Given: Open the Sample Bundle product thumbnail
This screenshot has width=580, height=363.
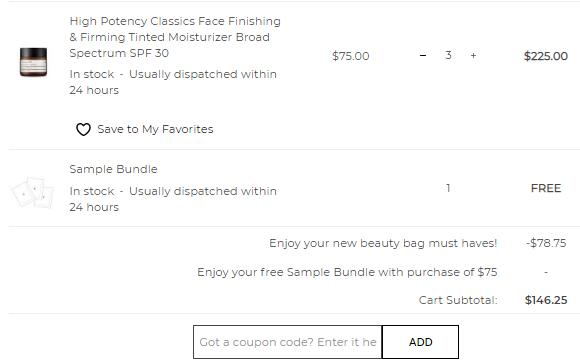Looking at the screenshot, I should coord(33,192).
